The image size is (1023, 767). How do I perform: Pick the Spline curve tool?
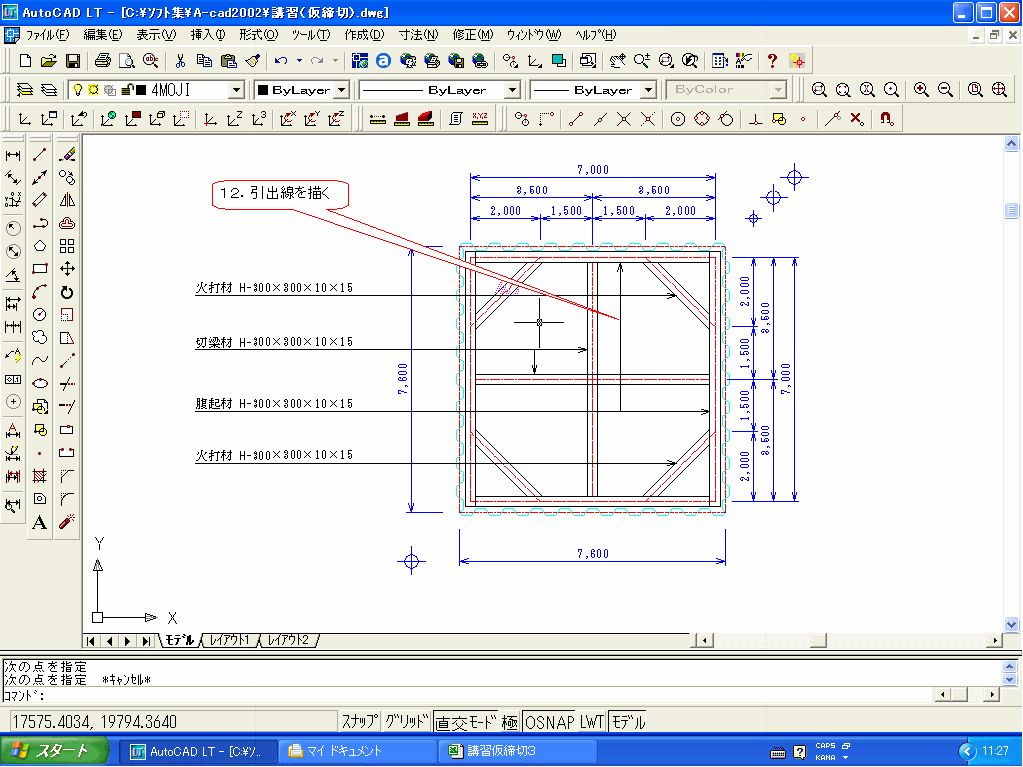click(x=40, y=360)
